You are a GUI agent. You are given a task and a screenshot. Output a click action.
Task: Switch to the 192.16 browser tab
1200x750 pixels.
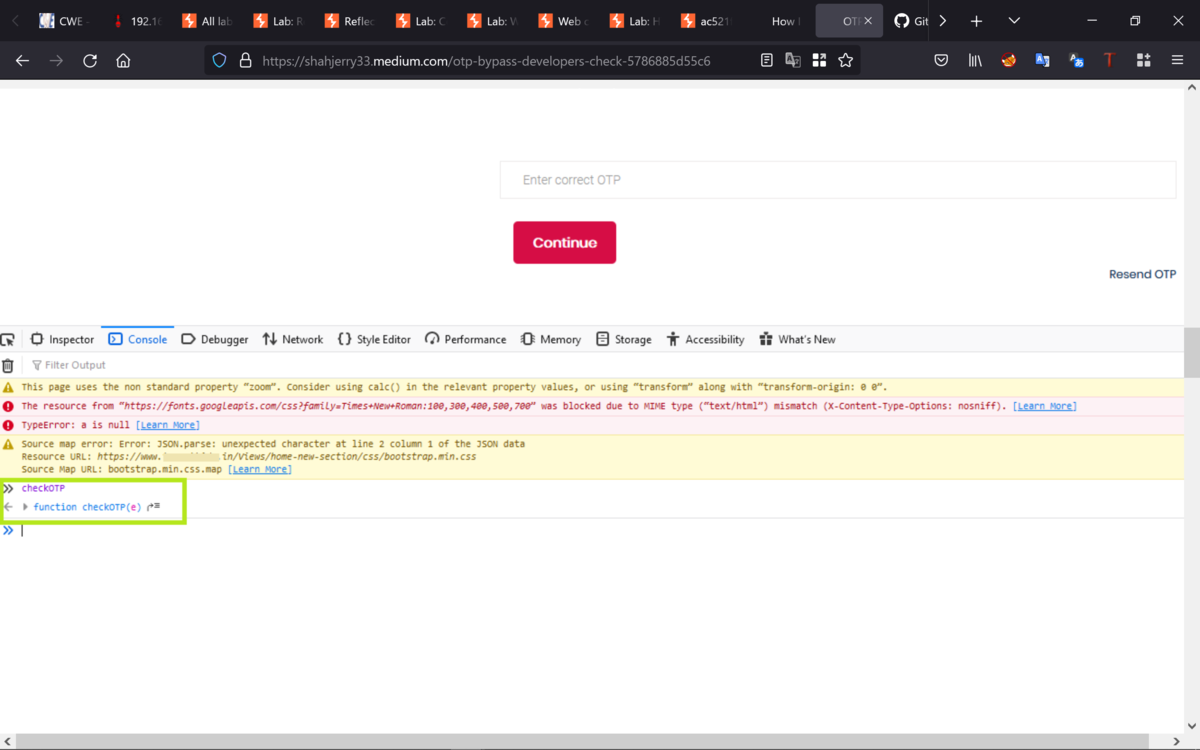[x=137, y=21]
